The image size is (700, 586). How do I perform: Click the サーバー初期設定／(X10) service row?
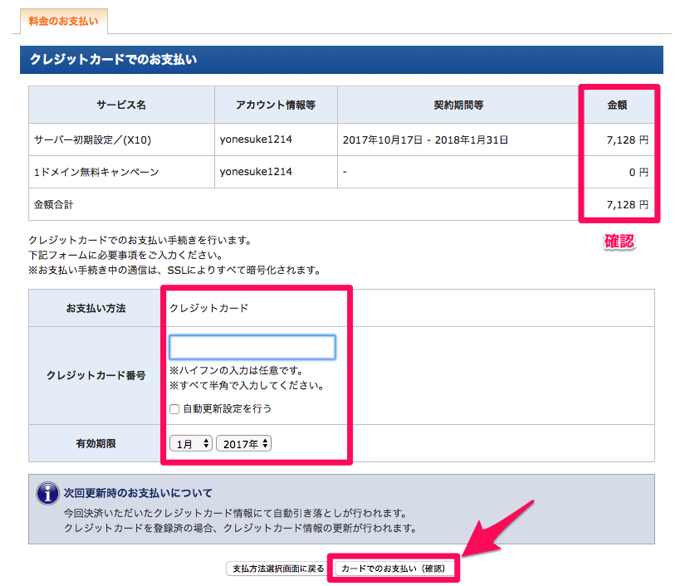pos(84,139)
